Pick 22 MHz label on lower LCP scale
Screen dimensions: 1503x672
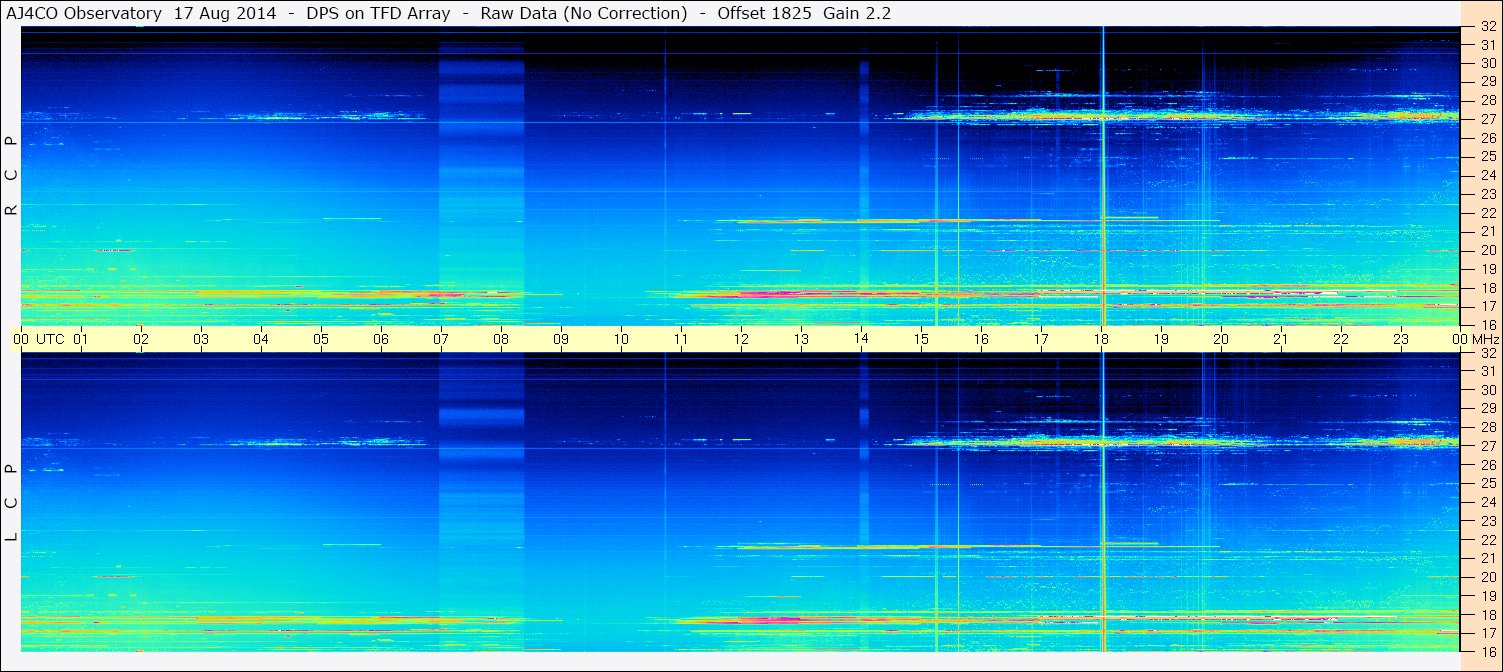pos(1487,540)
